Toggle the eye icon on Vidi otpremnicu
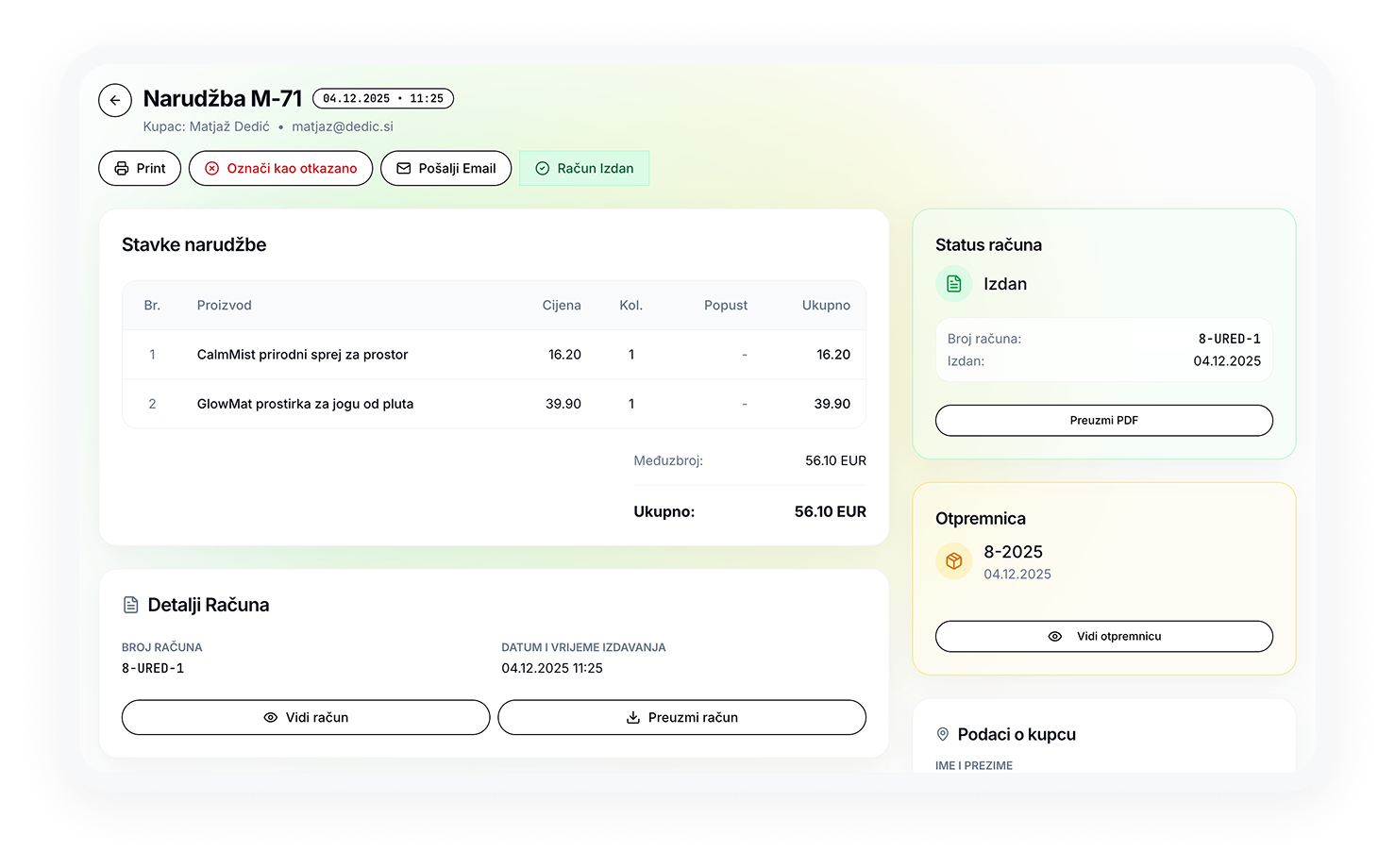 1054,636
